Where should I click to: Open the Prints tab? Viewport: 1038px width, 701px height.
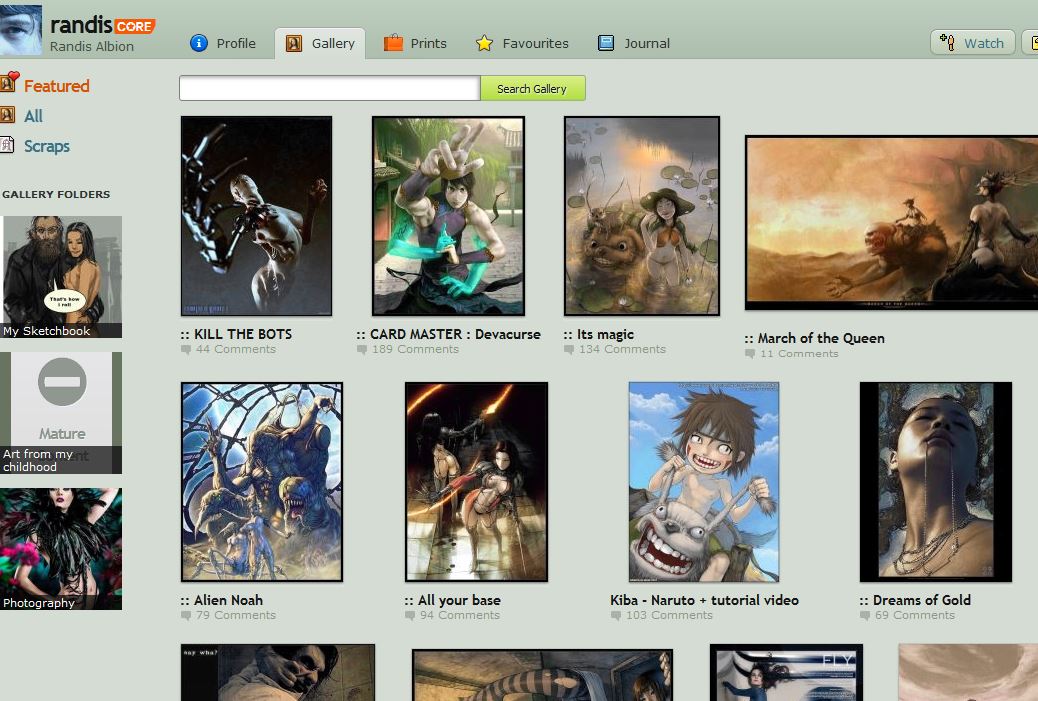click(416, 43)
